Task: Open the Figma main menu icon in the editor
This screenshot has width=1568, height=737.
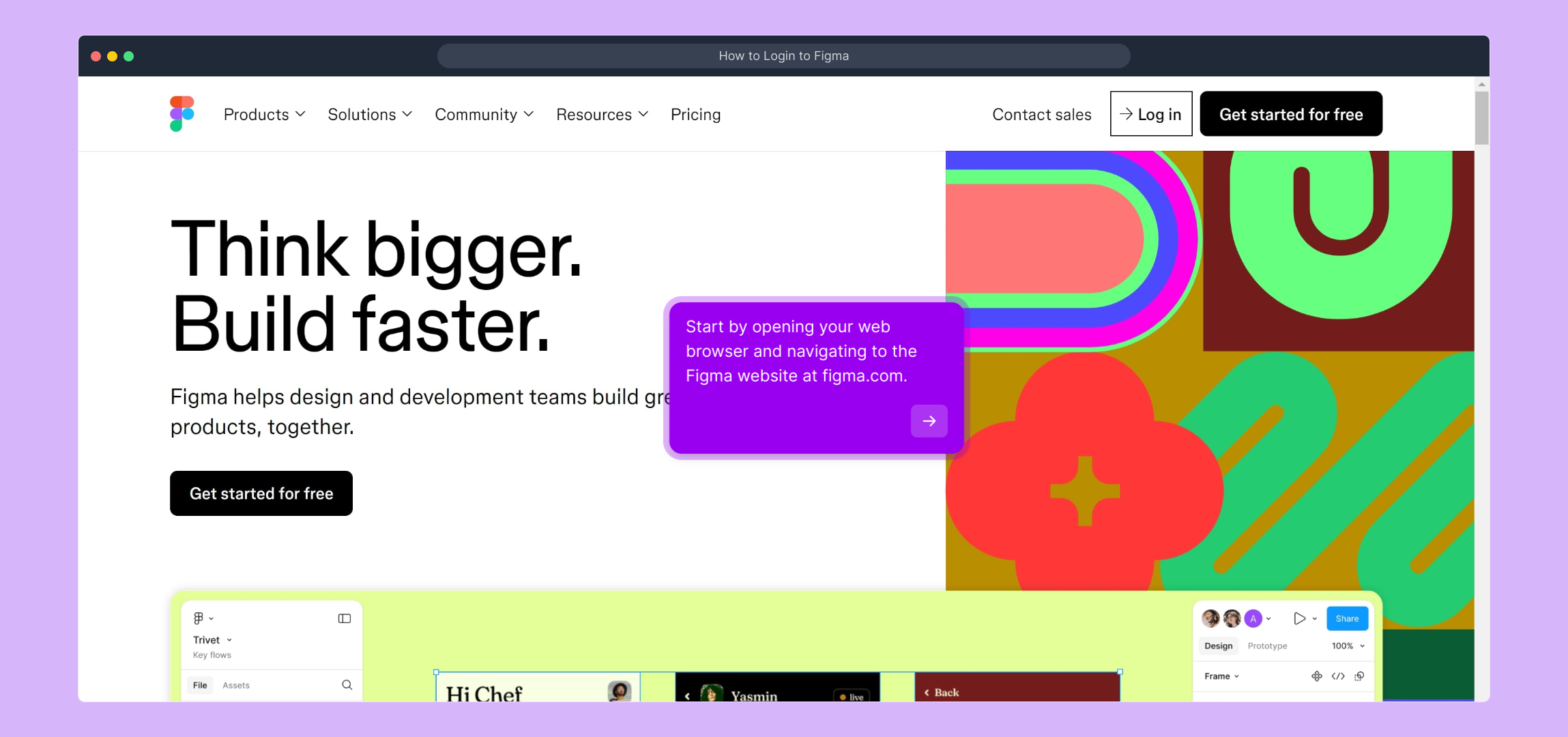Action: coord(199,618)
